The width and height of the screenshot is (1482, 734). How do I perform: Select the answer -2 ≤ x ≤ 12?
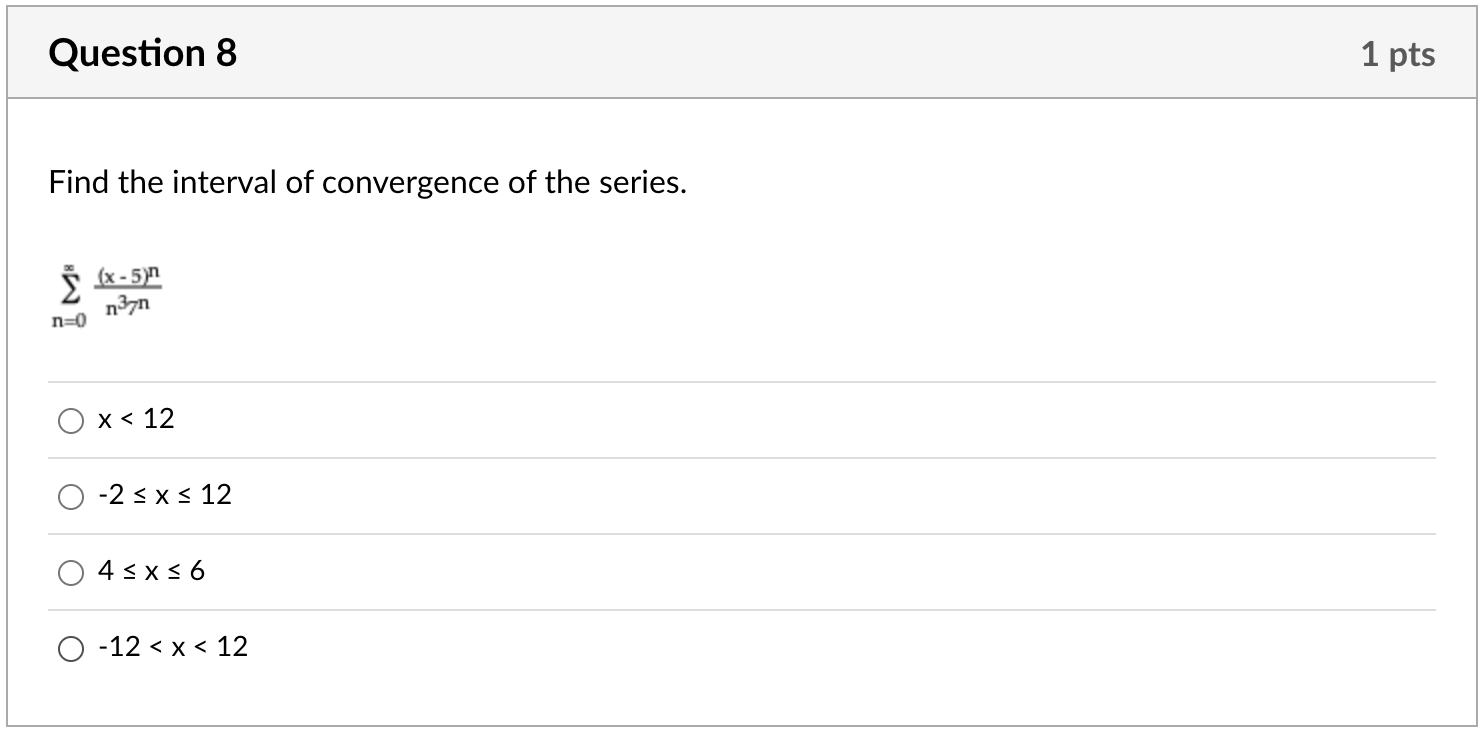[70, 494]
